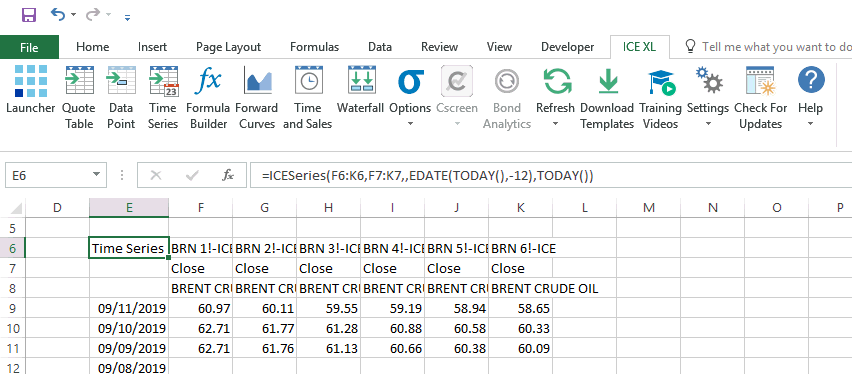Open Training Videos
852x374 pixels.
(x=661, y=97)
